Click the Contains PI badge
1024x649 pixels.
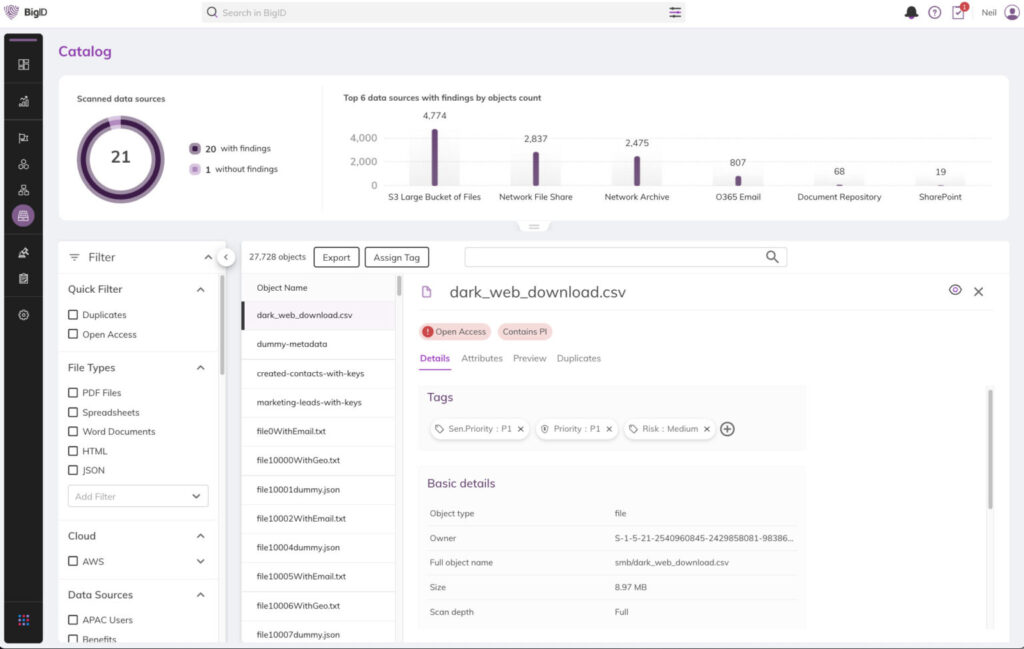coord(524,332)
